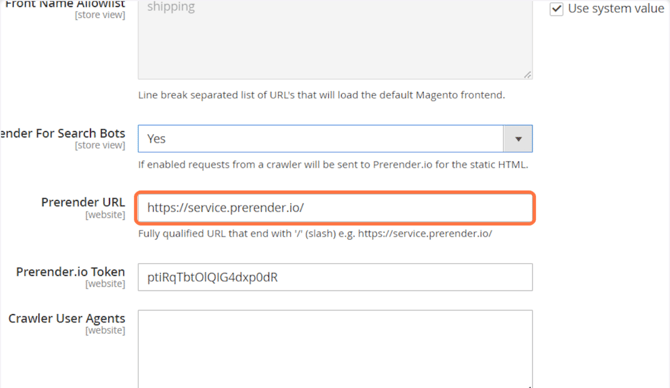Click the 'Fully qualified URL' hint text
The width and height of the screenshot is (670, 388).
(x=315, y=234)
